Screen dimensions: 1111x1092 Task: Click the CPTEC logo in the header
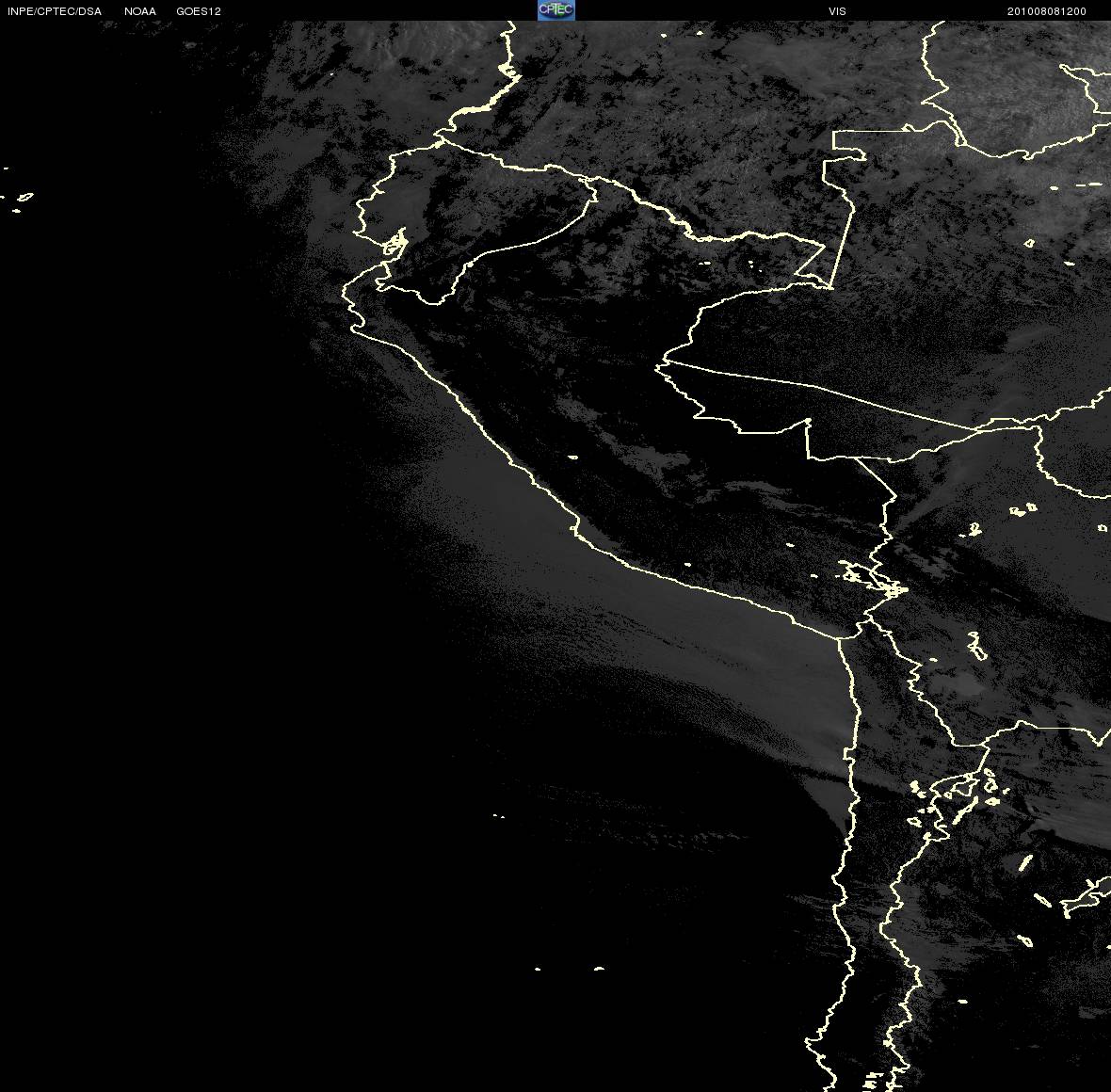[x=556, y=10]
